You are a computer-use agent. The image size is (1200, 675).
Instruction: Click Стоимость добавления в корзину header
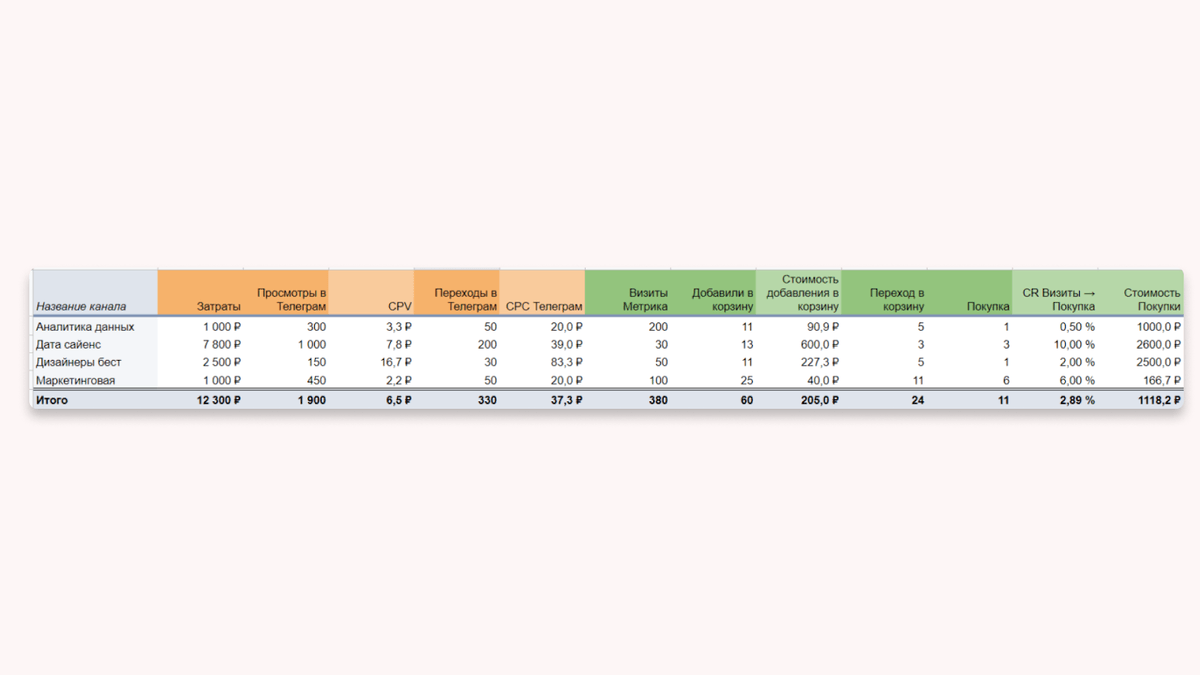click(799, 292)
